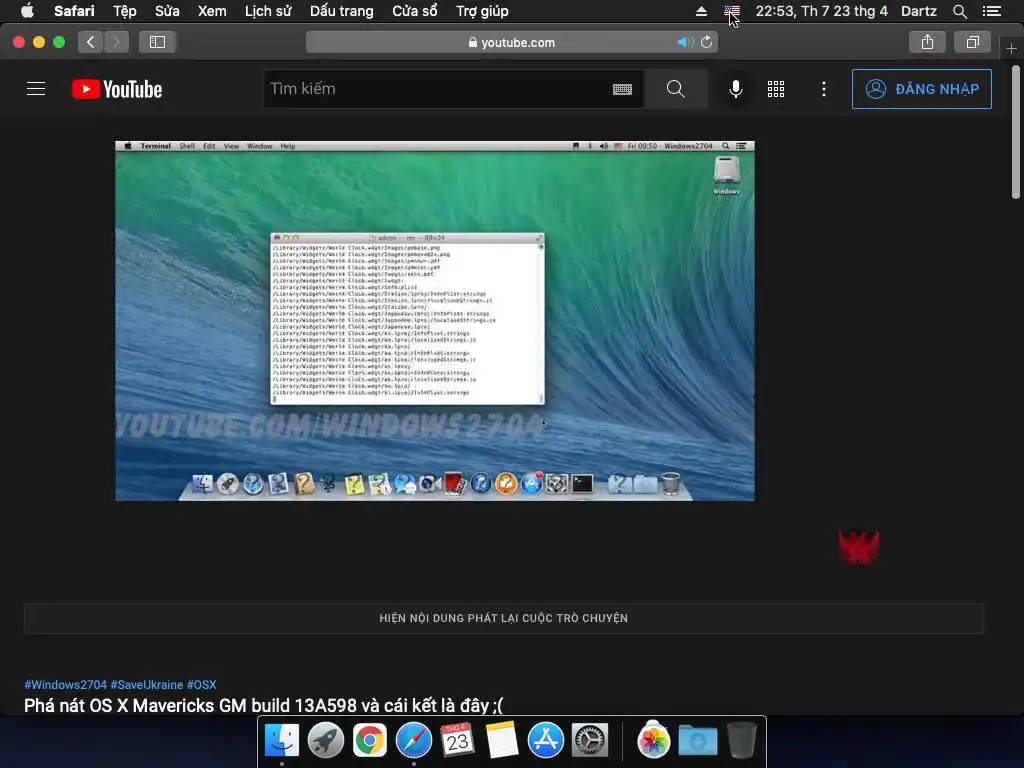
Task: Open the YouTube apps grid
Action: [776, 89]
